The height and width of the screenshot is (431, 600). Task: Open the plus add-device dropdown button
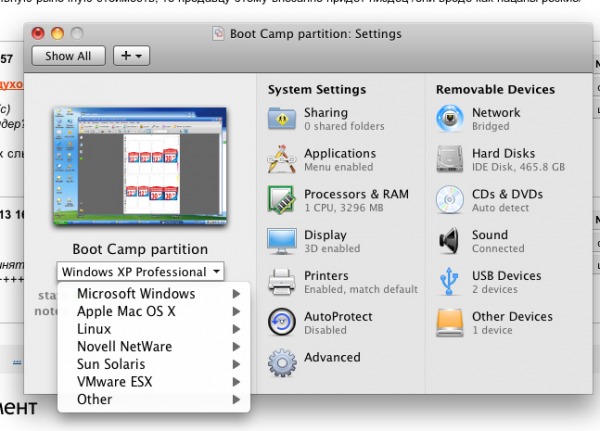pos(131,56)
